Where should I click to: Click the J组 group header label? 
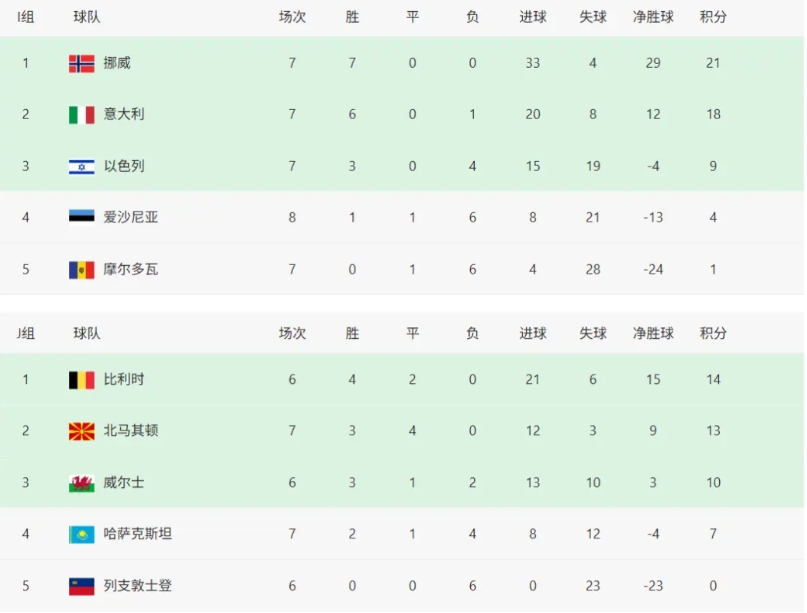(25, 333)
